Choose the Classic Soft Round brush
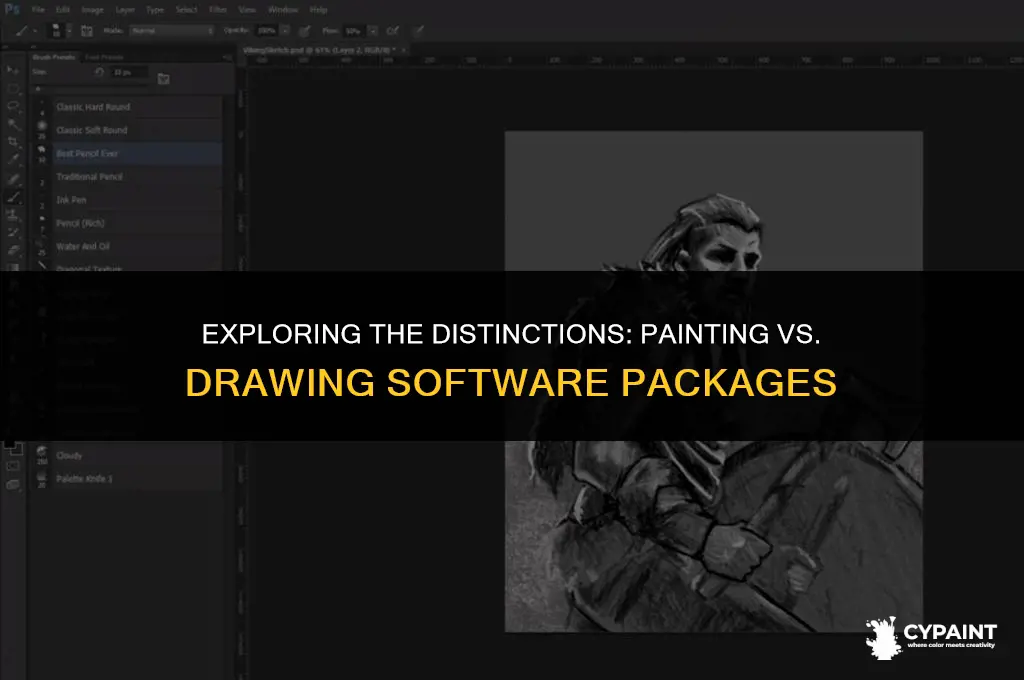 [x=128, y=130]
